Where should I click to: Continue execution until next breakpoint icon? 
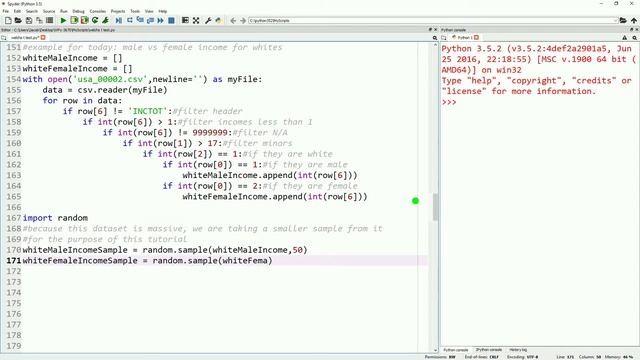click(160, 20)
